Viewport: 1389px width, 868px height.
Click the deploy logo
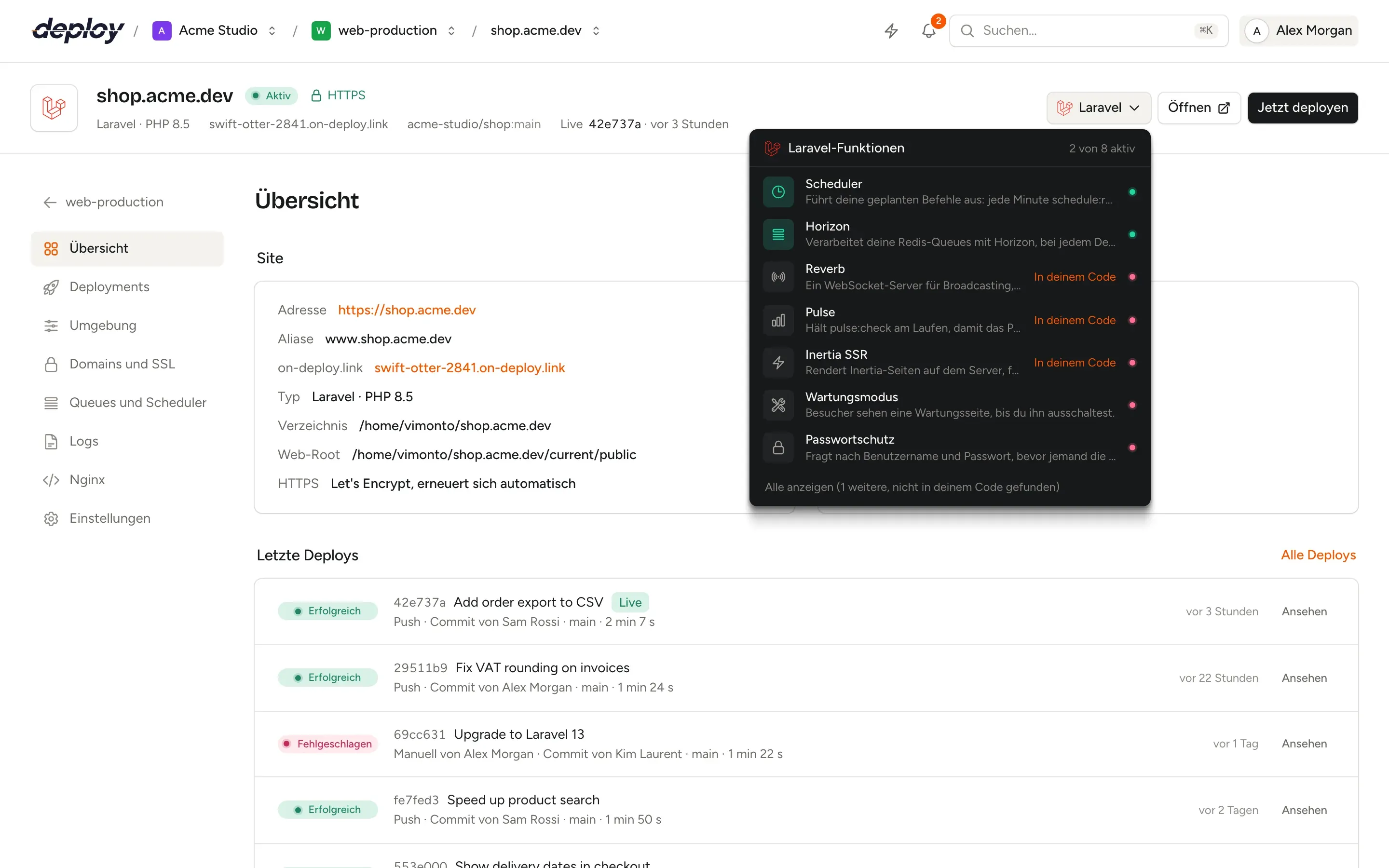tap(78, 30)
